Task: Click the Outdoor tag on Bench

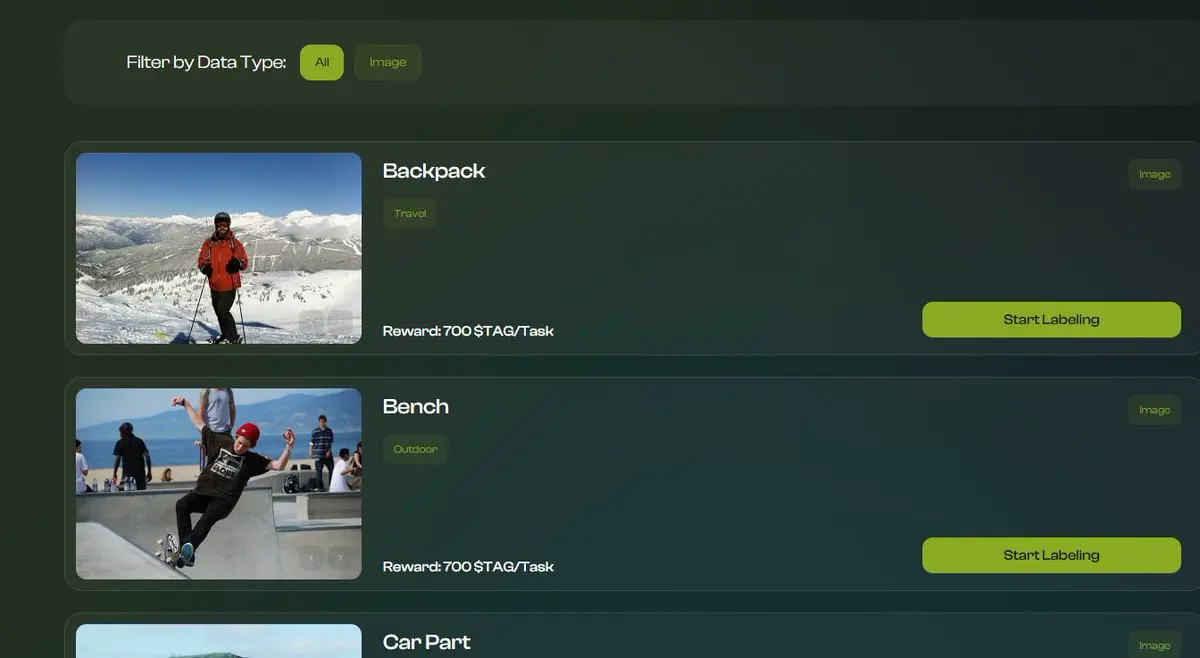Action: (415, 449)
